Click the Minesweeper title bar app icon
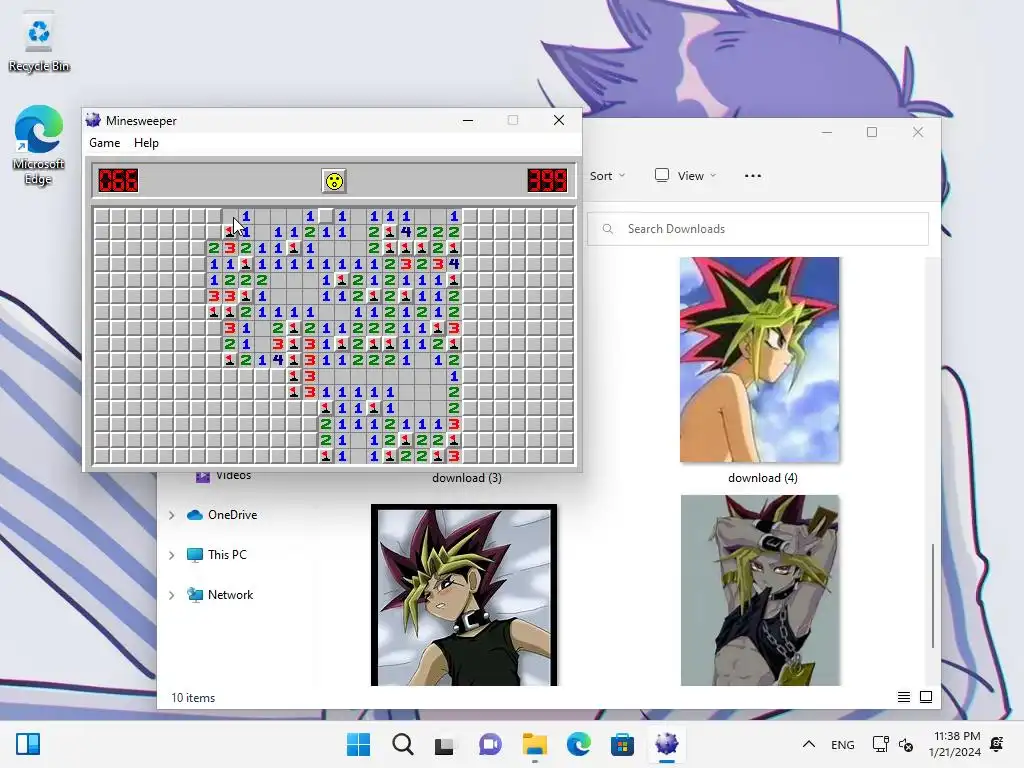The width and height of the screenshot is (1024, 768). (x=93, y=120)
